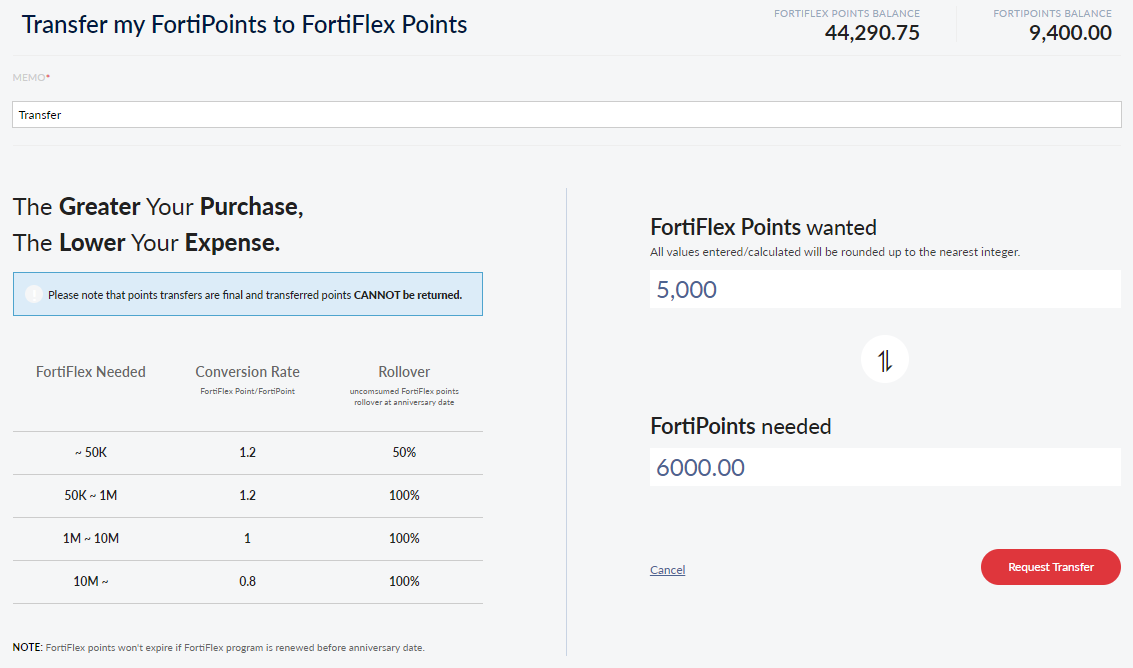Click the swap arrows conversion icon
Viewport: 1133px width, 668px height.
click(885, 359)
